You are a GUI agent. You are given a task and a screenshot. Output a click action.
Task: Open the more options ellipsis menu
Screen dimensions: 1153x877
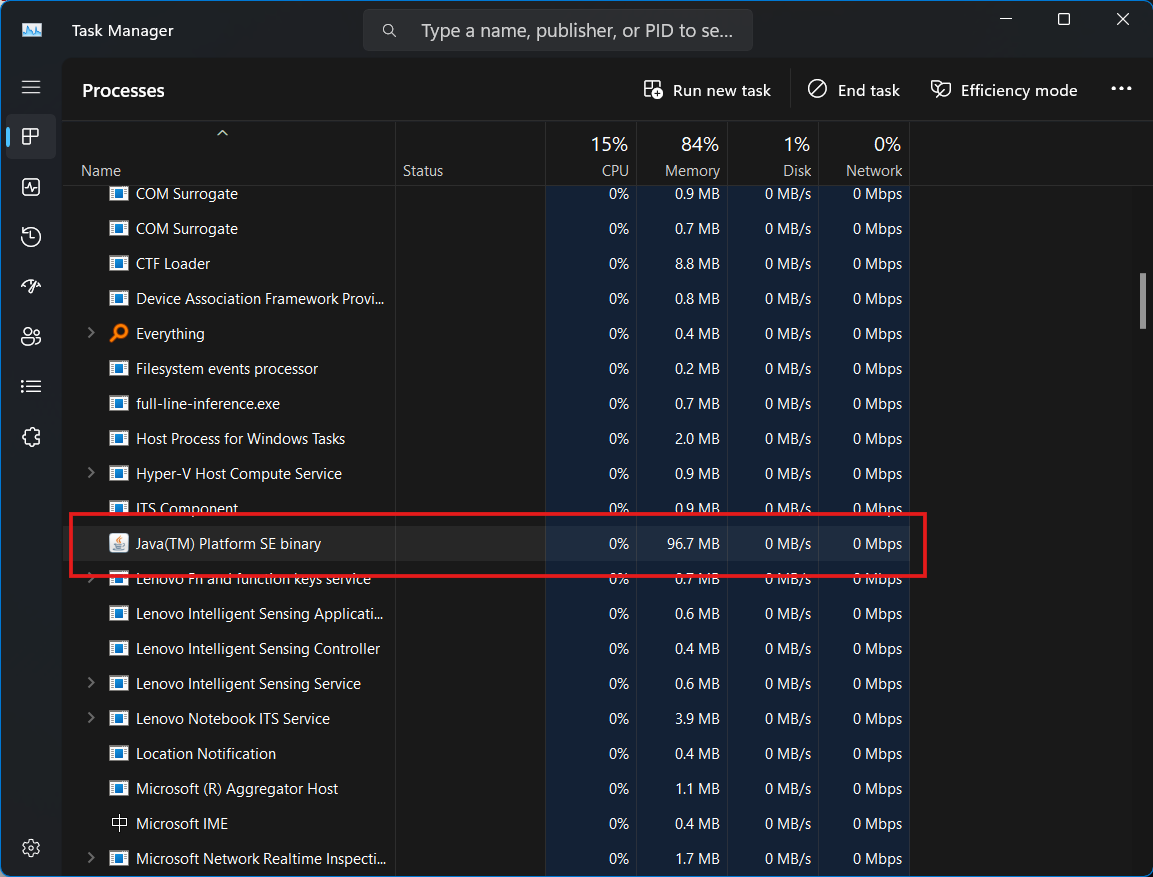click(x=1121, y=89)
